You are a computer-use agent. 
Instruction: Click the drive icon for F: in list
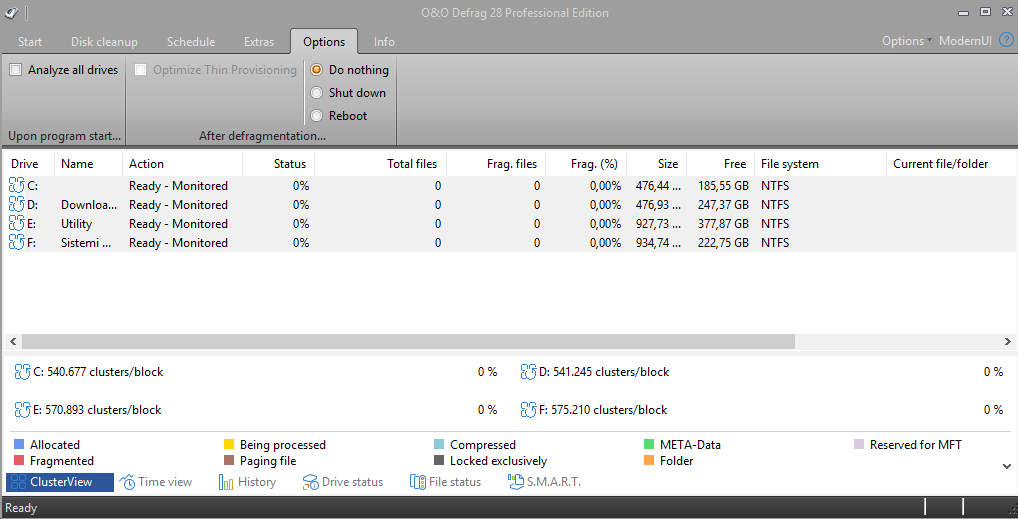pos(16,242)
